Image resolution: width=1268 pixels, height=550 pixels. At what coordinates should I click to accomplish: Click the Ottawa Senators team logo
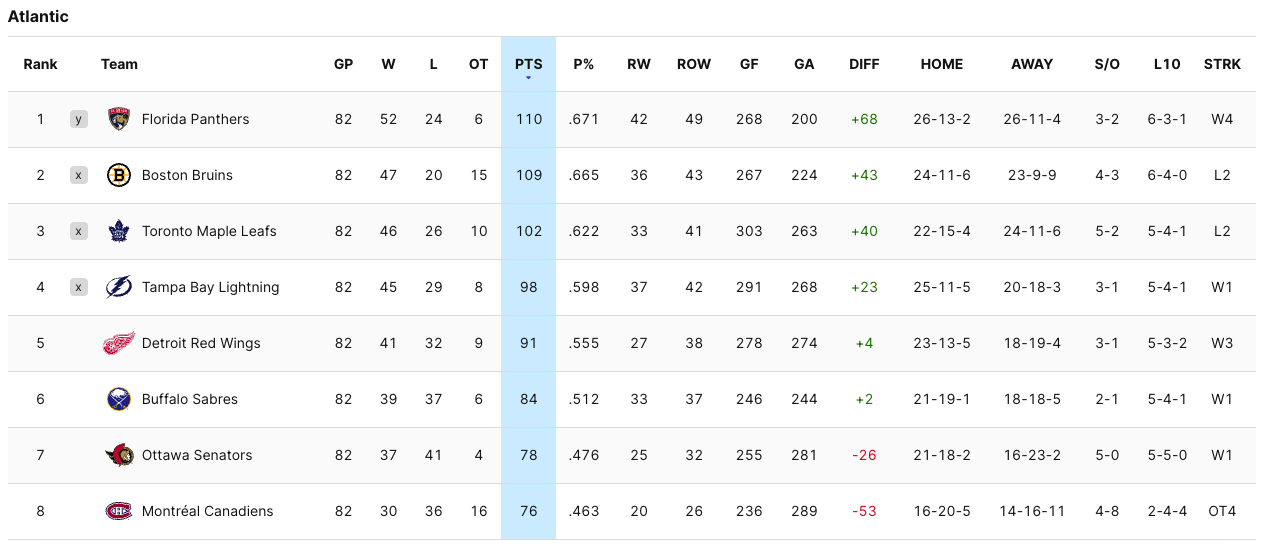point(119,455)
